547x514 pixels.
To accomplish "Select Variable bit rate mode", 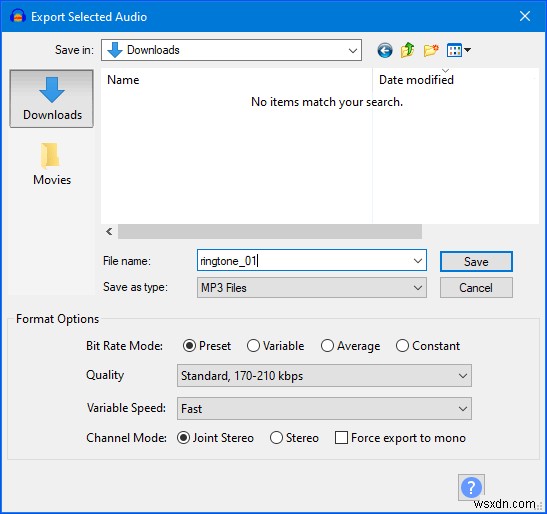I will pyautogui.click(x=275, y=346).
